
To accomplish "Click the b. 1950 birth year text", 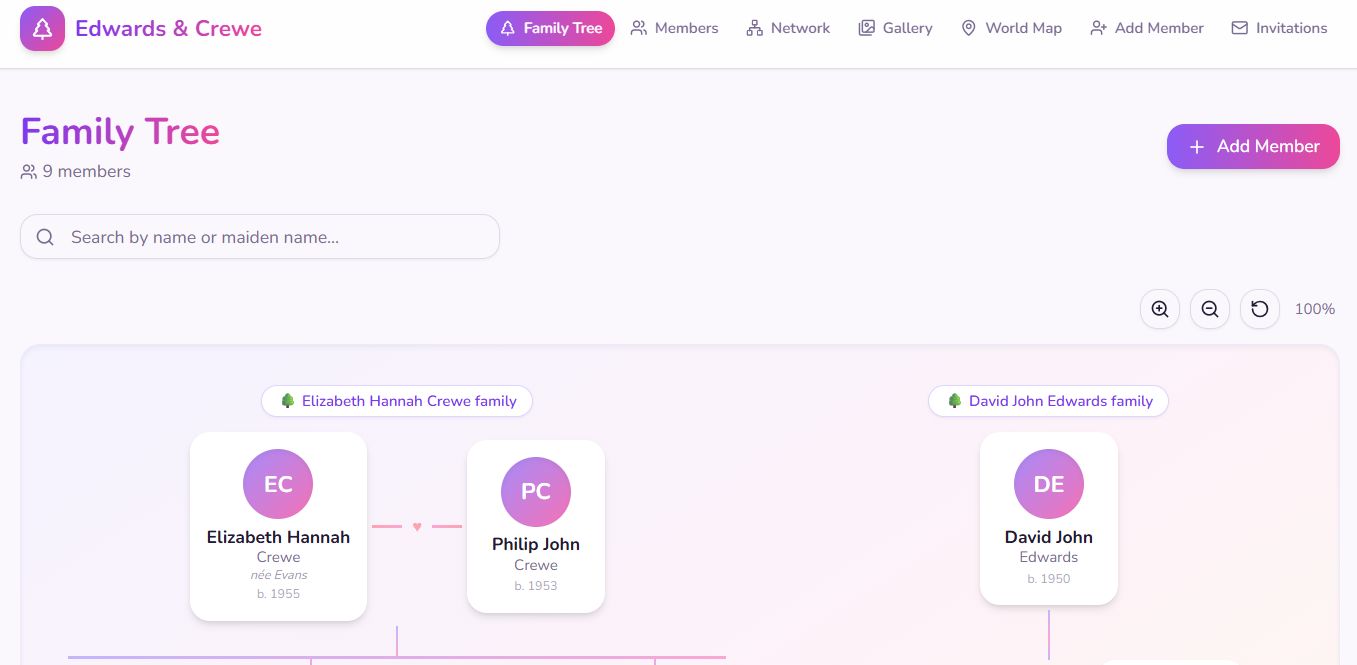I will (x=1049, y=578).
